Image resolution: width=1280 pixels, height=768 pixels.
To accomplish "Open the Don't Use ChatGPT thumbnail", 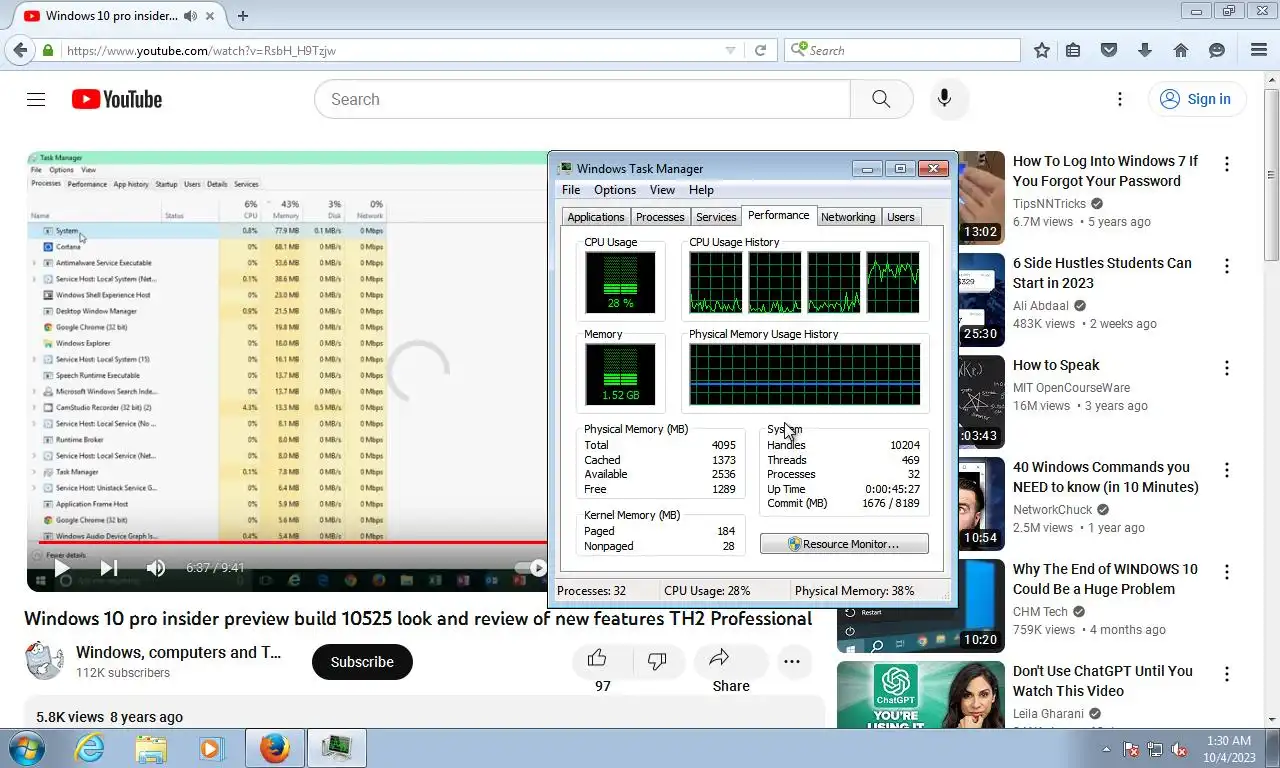I will (x=921, y=694).
